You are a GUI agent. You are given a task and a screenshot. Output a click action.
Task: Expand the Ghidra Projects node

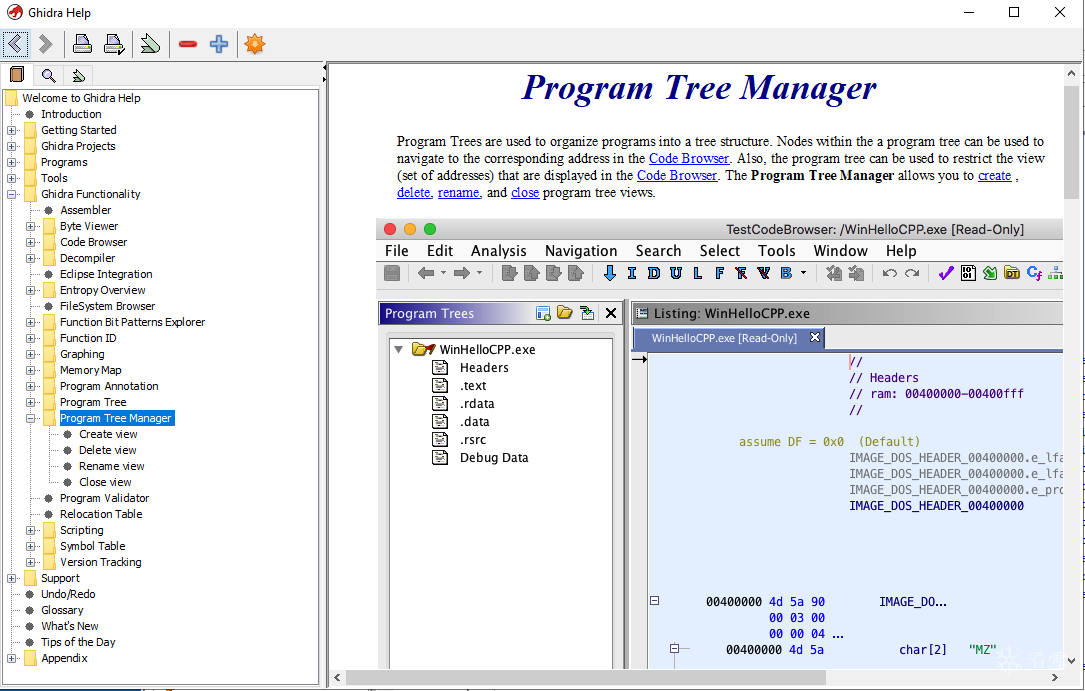(12, 146)
